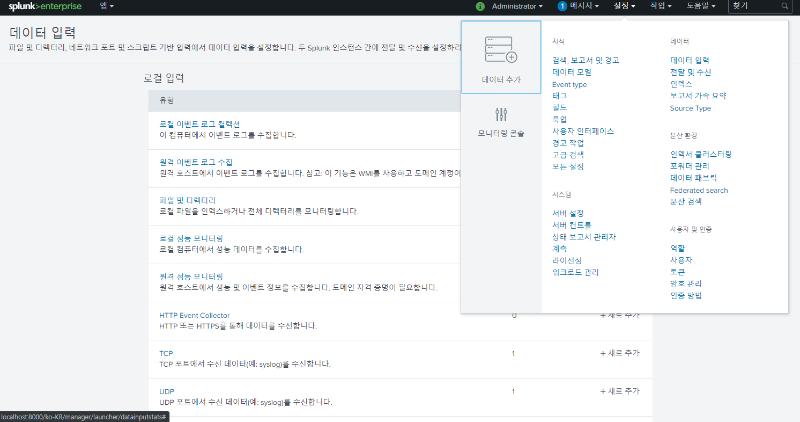The width and height of the screenshot is (800, 422).
Task: Click the 데이터 추가 (Add Data) icon
Action: tap(501, 57)
